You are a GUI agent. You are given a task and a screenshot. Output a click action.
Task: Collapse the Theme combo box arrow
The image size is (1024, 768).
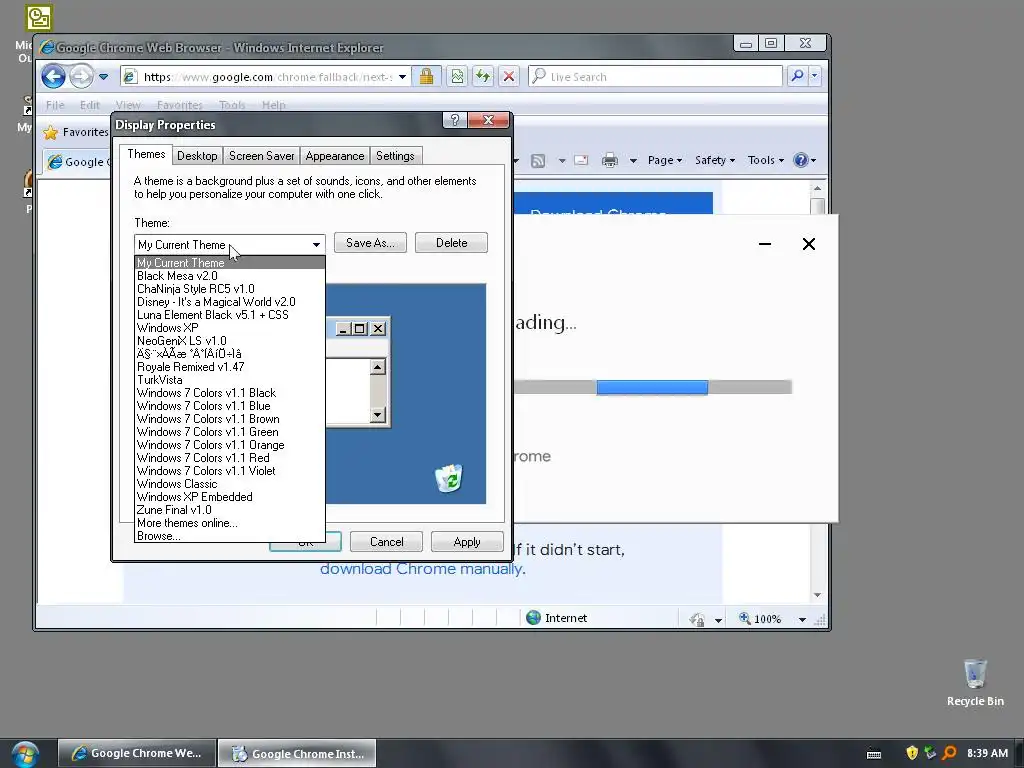(x=316, y=245)
